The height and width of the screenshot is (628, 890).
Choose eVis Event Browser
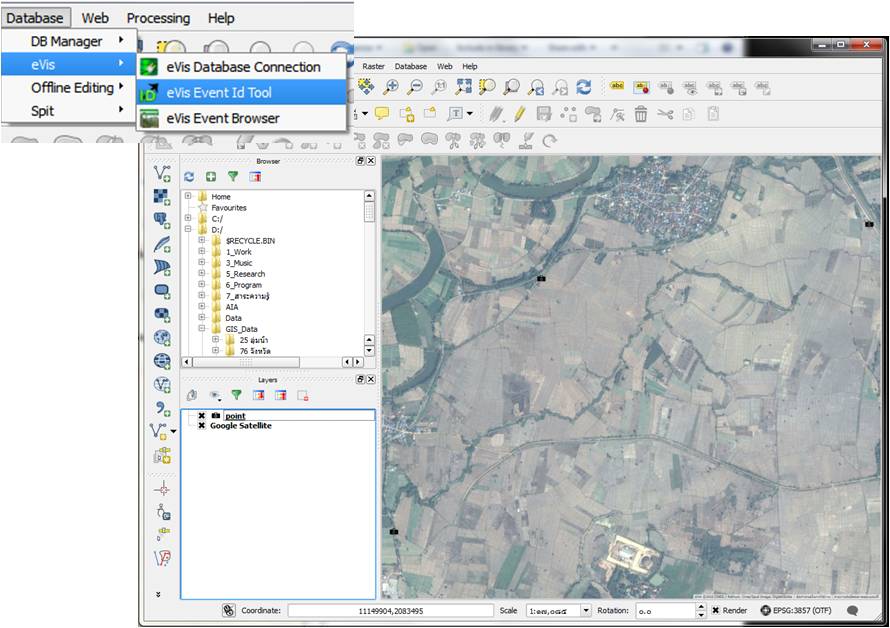tap(242, 118)
